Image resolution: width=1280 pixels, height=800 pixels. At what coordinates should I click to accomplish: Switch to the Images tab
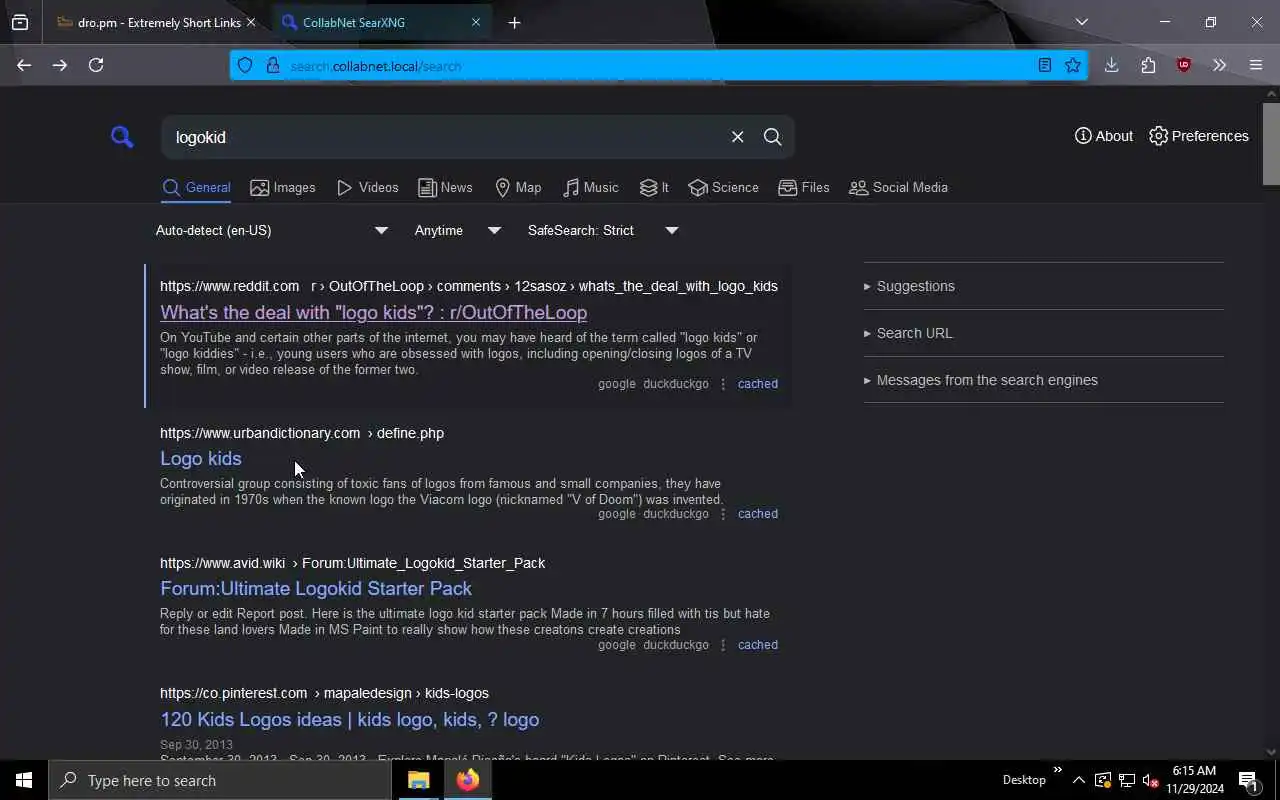coord(283,188)
